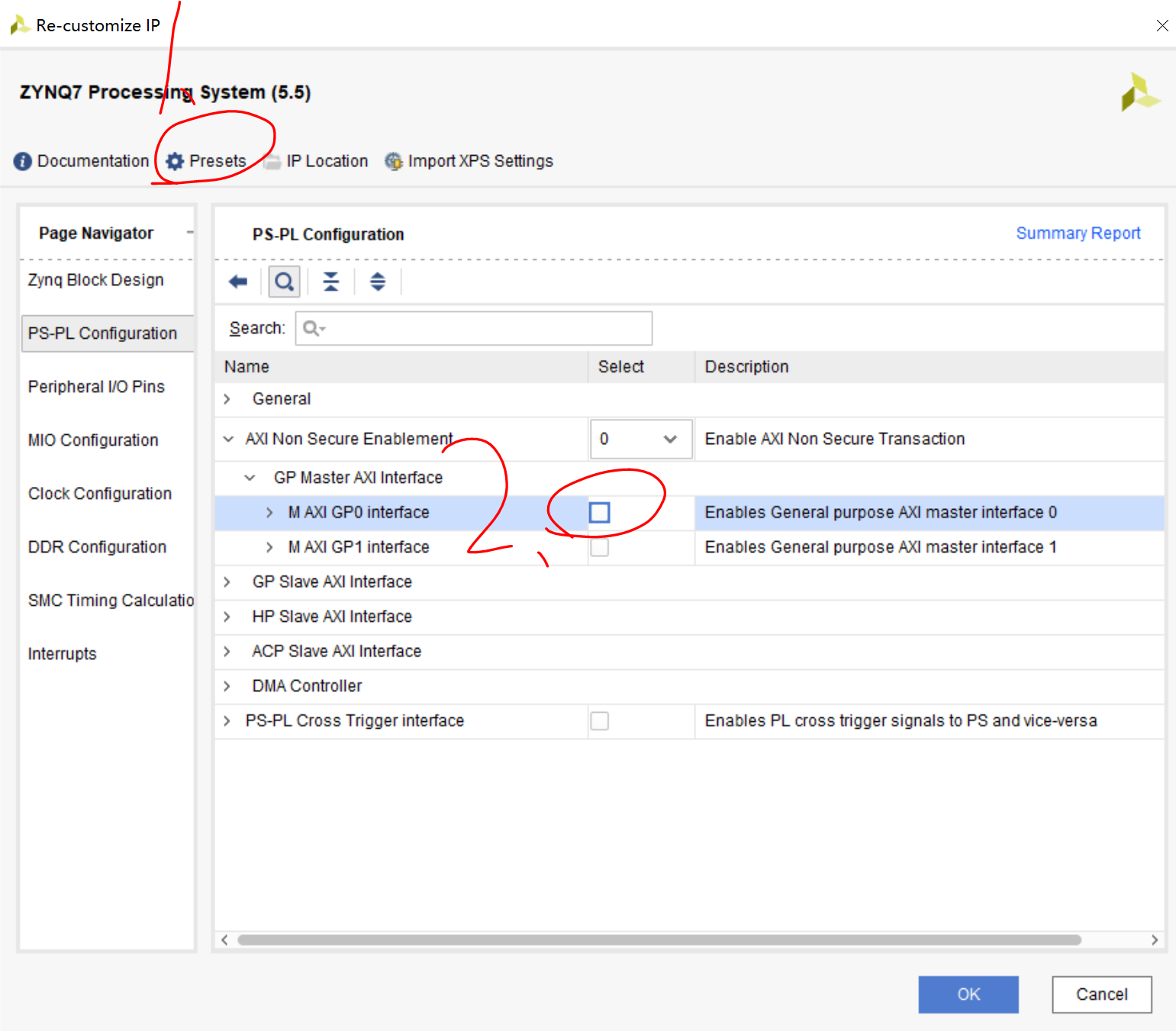Click 'Enables PL cross trigger signals' description
Image resolution: width=1176 pixels, height=1031 pixels.
pos(901,720)
